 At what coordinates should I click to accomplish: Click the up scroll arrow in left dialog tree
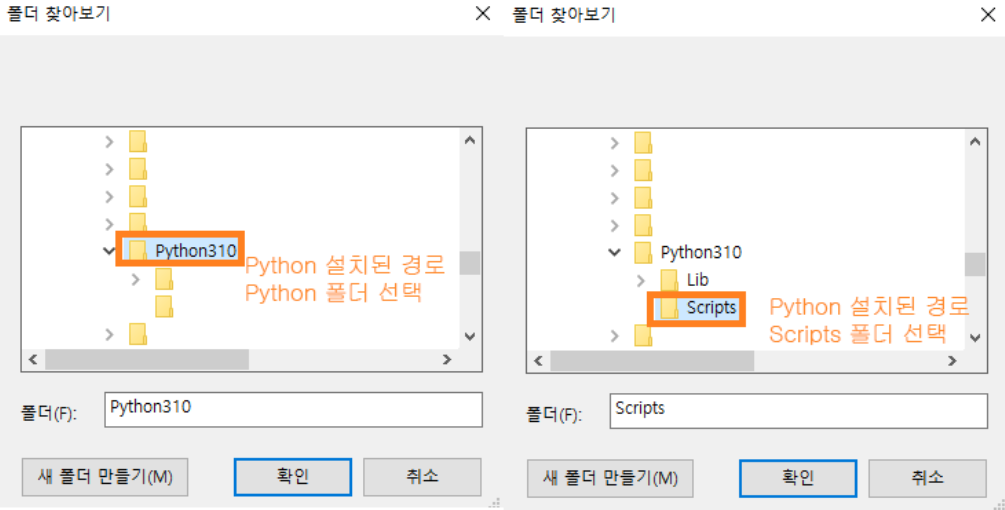pyautogui.click(x=470, y=140)
